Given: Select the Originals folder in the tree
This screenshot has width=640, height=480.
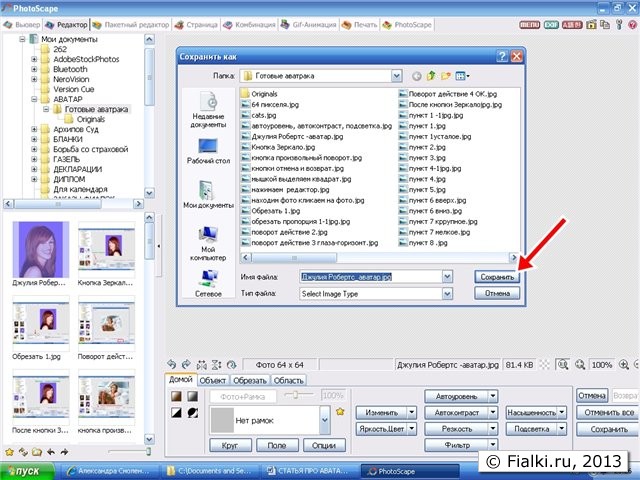Looking at the screenshot, I should 85,119.
